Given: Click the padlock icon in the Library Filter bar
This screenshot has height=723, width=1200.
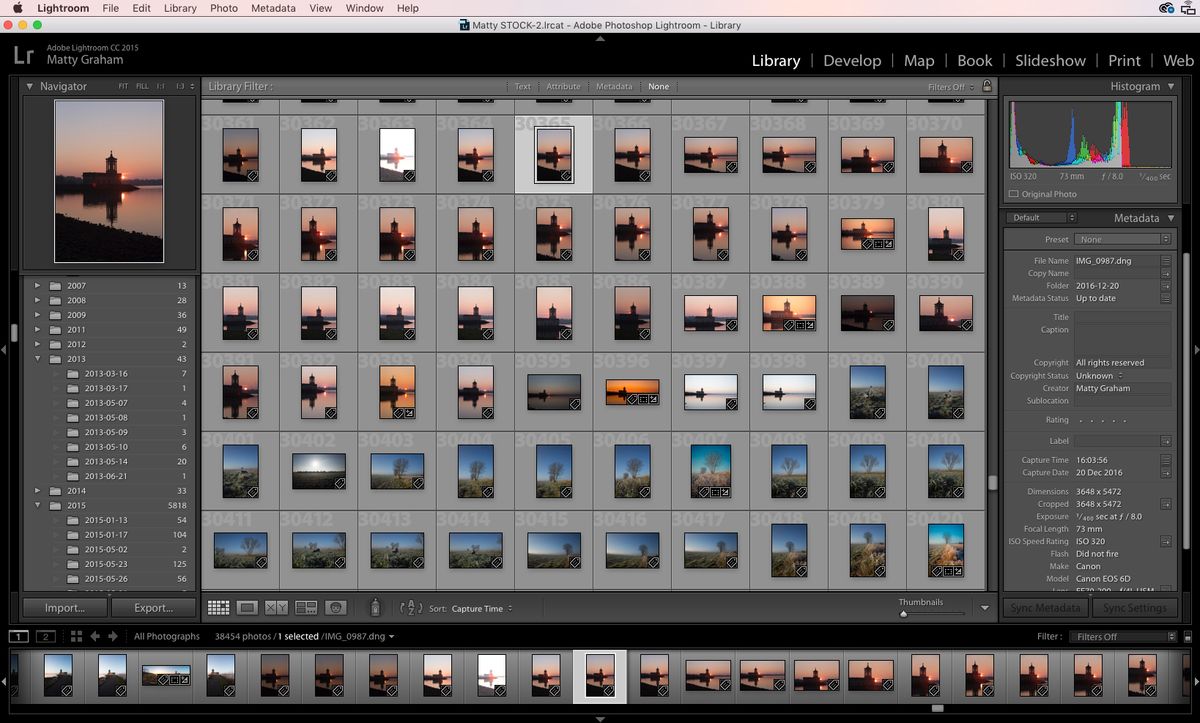Looking at the screenshot, I should click(x=986, y=86).
